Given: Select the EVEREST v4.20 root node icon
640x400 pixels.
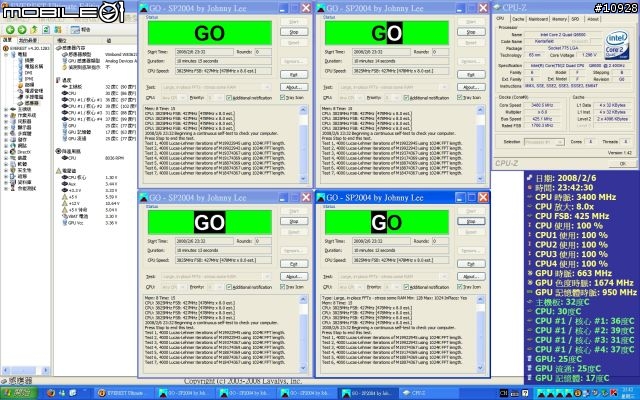Looking at the screenshot, I should tap(6, 48).
